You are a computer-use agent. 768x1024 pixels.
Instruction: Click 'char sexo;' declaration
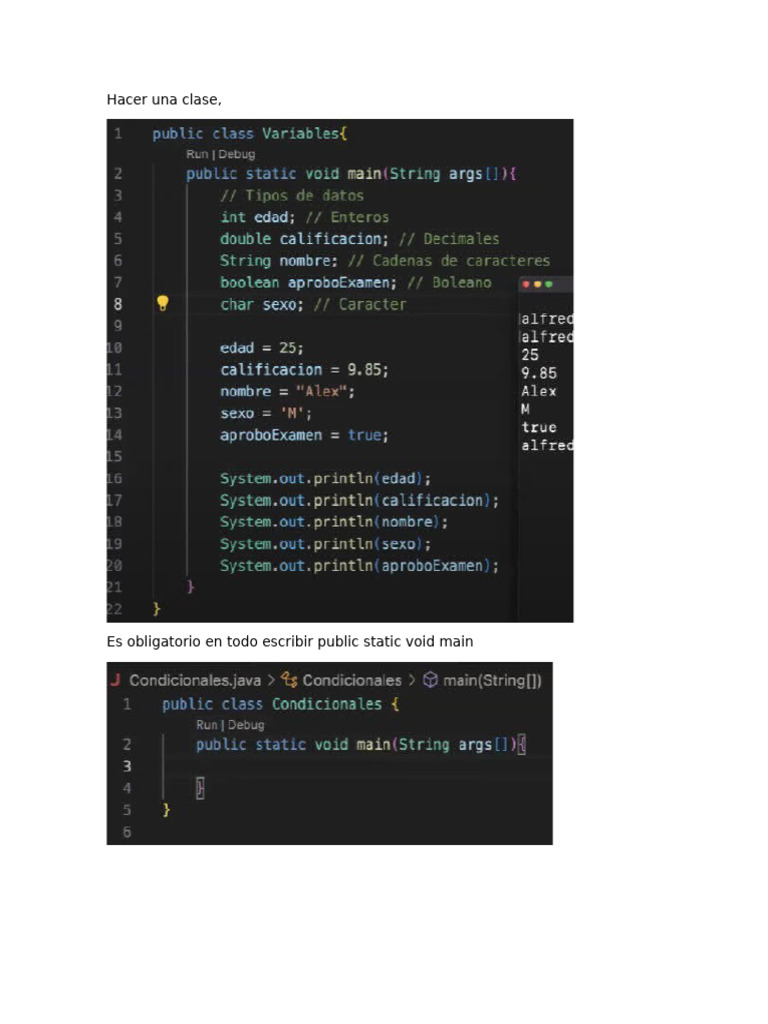262,304
